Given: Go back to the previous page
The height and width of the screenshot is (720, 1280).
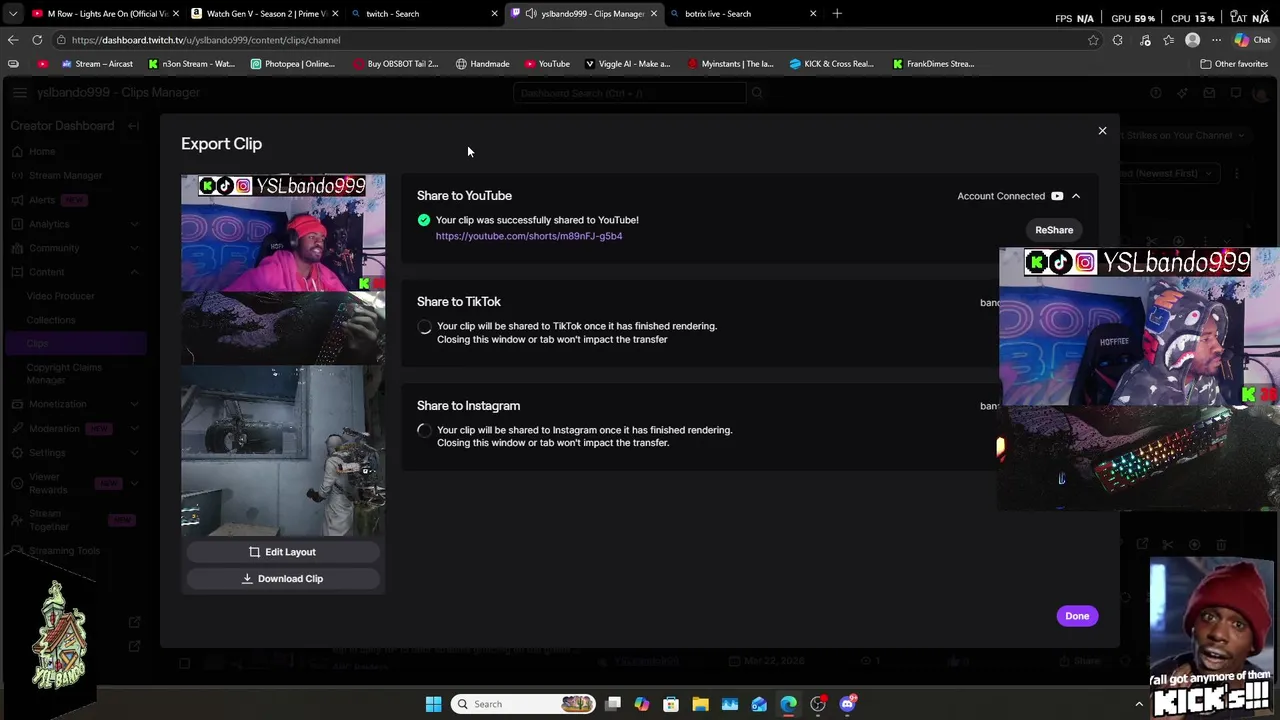Looking at the screenshot, I should point(13,40).
